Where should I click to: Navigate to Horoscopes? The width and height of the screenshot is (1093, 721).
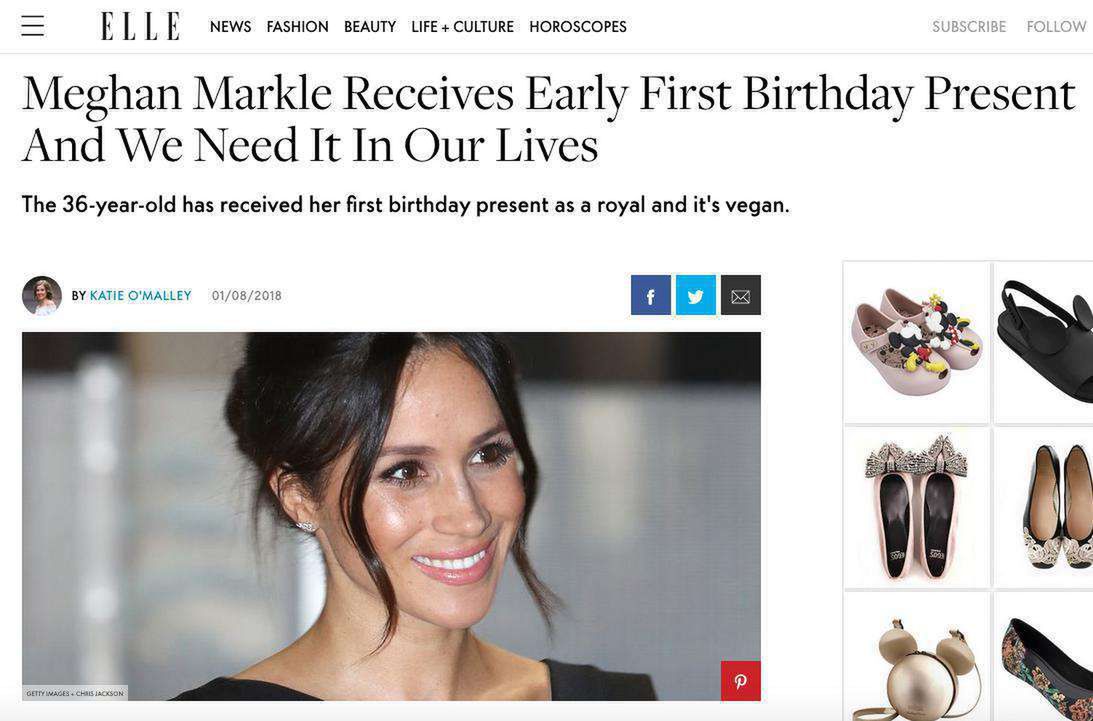(x=578, y=27)
